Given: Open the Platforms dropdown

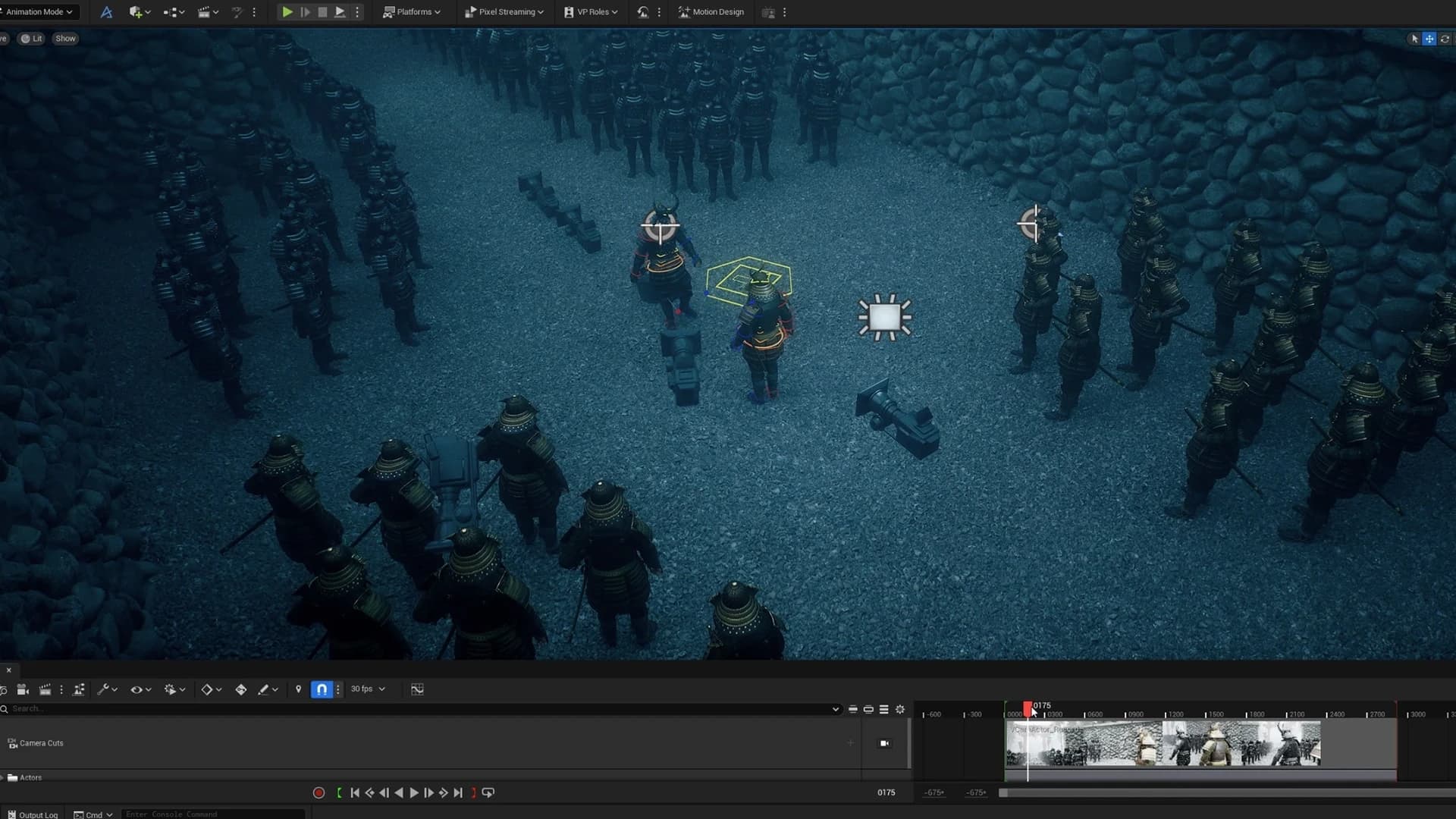Looking at the screenshot, I should tap(412, 11).
